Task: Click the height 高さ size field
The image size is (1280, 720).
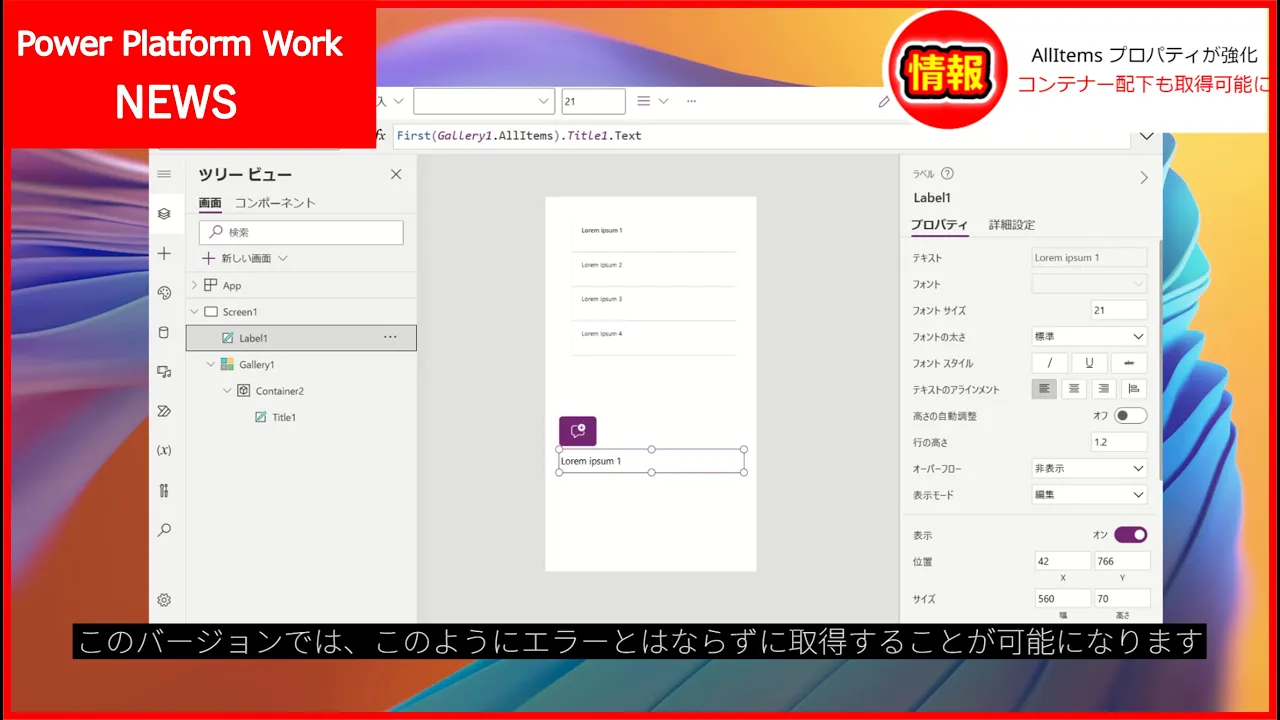Action: click(1122, 598)
